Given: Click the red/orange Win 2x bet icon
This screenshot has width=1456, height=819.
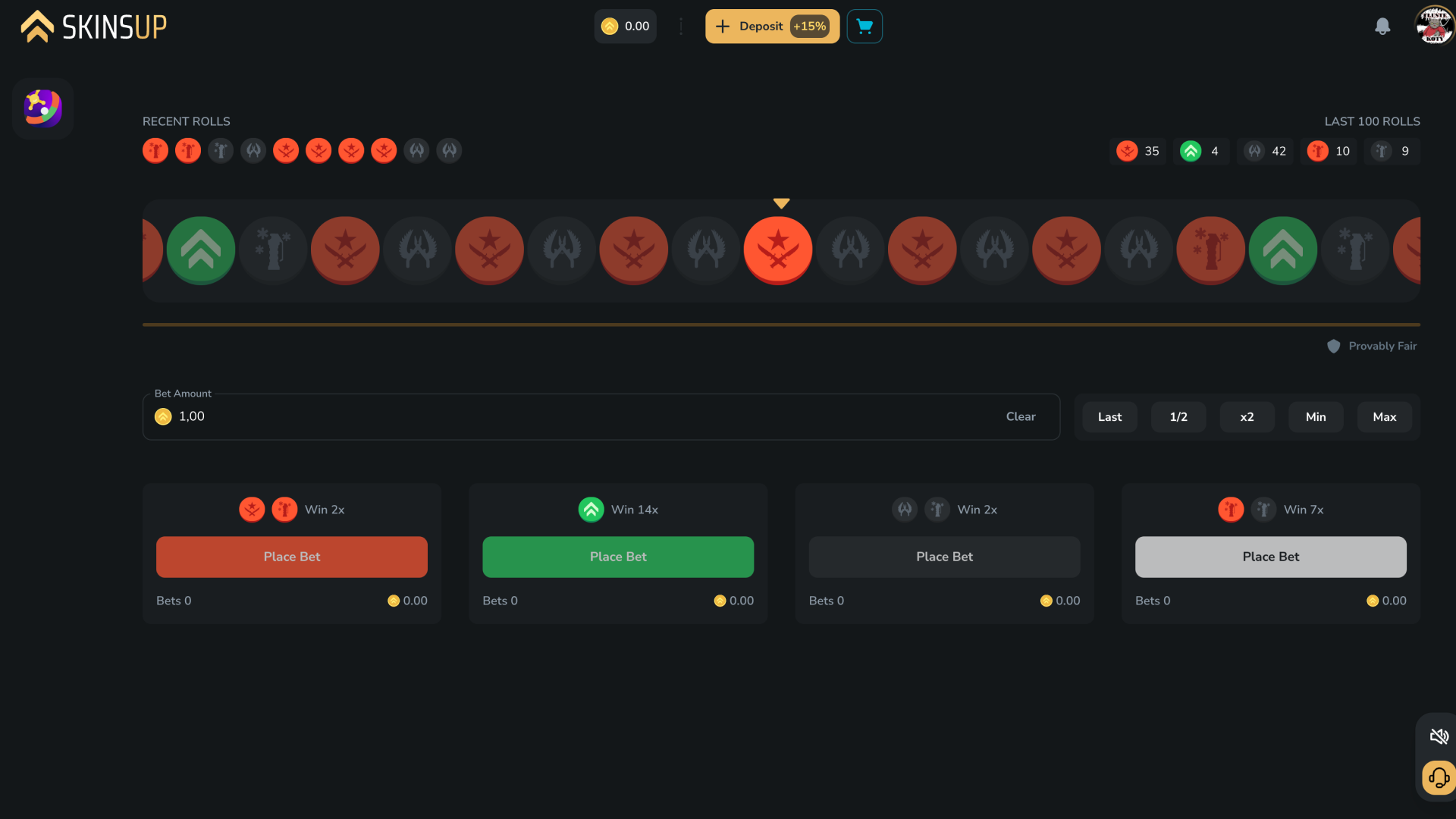Looking at the screenshot, I should pyautogui.click(x=252, y=510).
